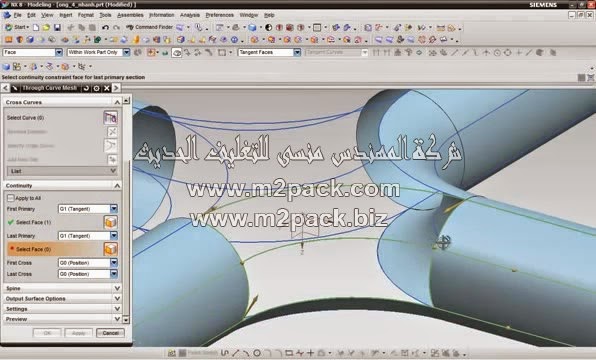Click the blue cube icon in bottom-left toolbar row

tap(6, 67)
